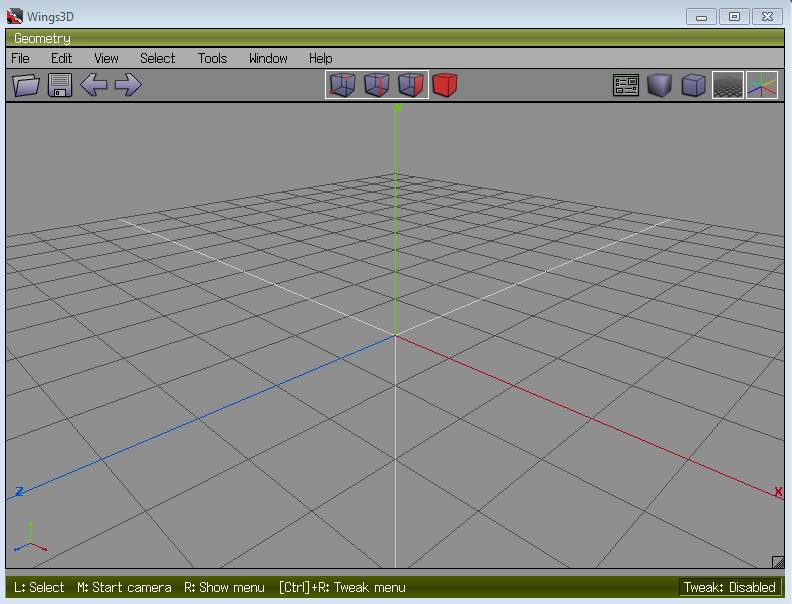The width and height of the screenshot is (792, 604).
Task: Open the File menu
Action: [x=20, y=58]
